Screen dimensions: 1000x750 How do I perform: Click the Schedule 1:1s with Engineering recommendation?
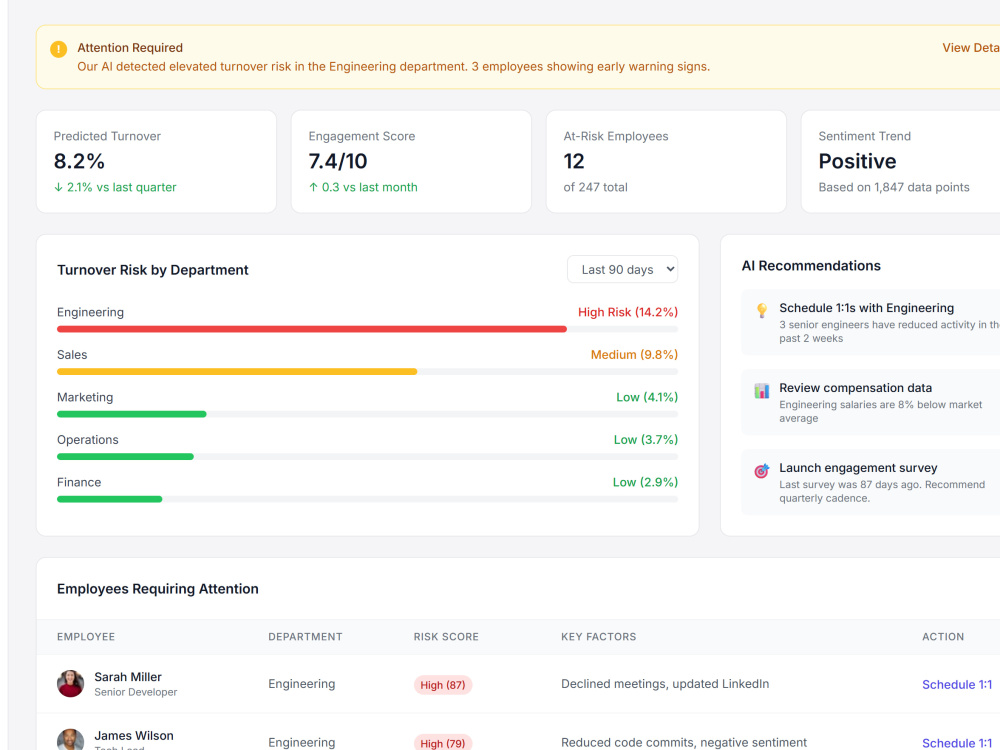pos(871,322)
